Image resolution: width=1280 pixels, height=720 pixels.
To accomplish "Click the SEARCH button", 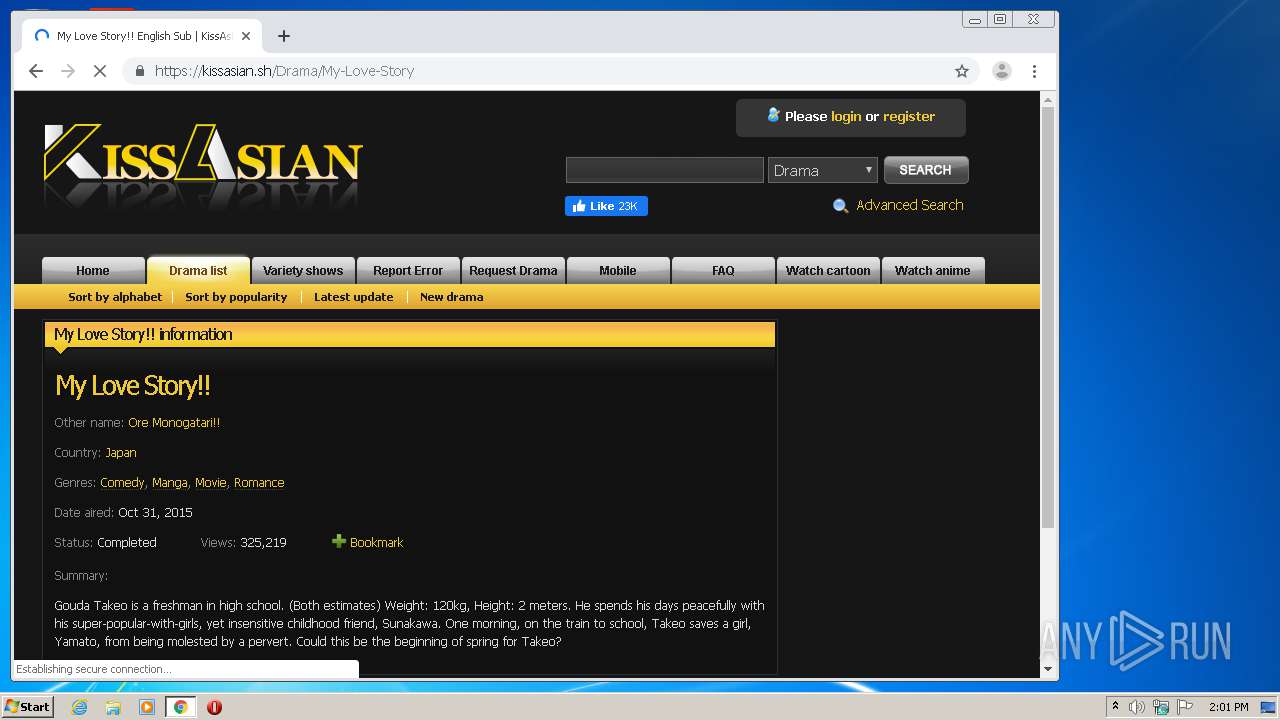I will point(925,170).
